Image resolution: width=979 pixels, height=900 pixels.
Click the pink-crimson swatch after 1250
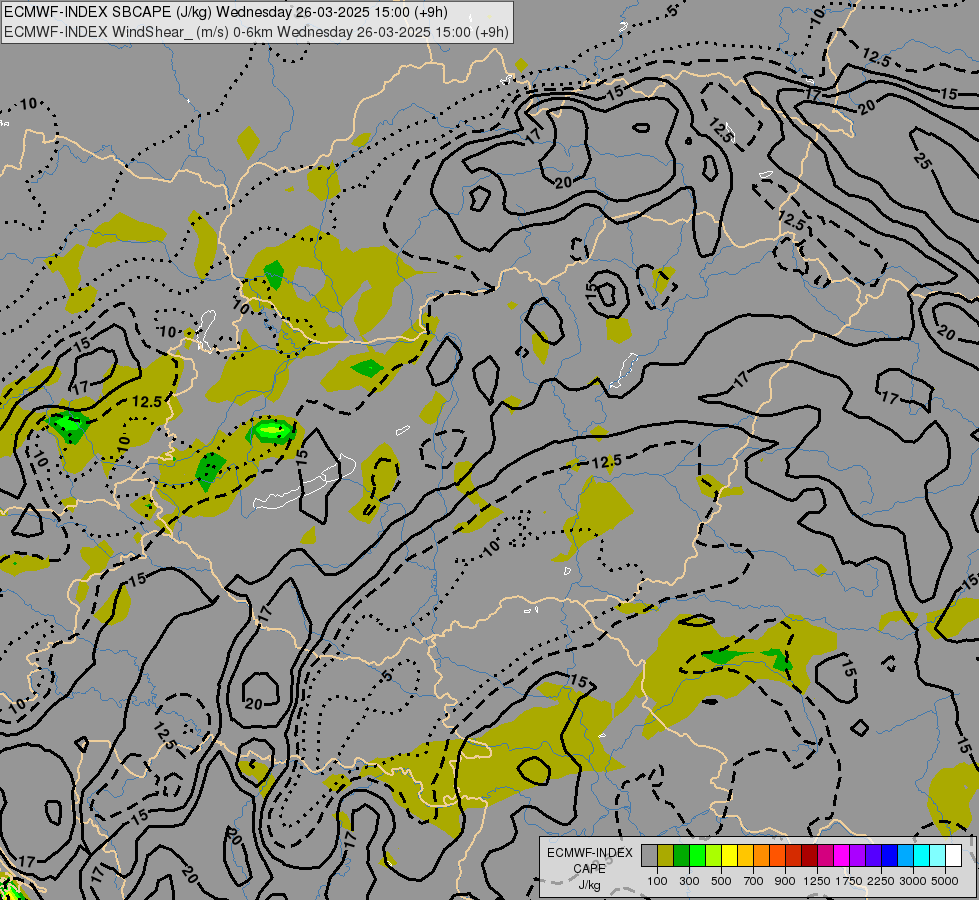click(x=825, y=856)
